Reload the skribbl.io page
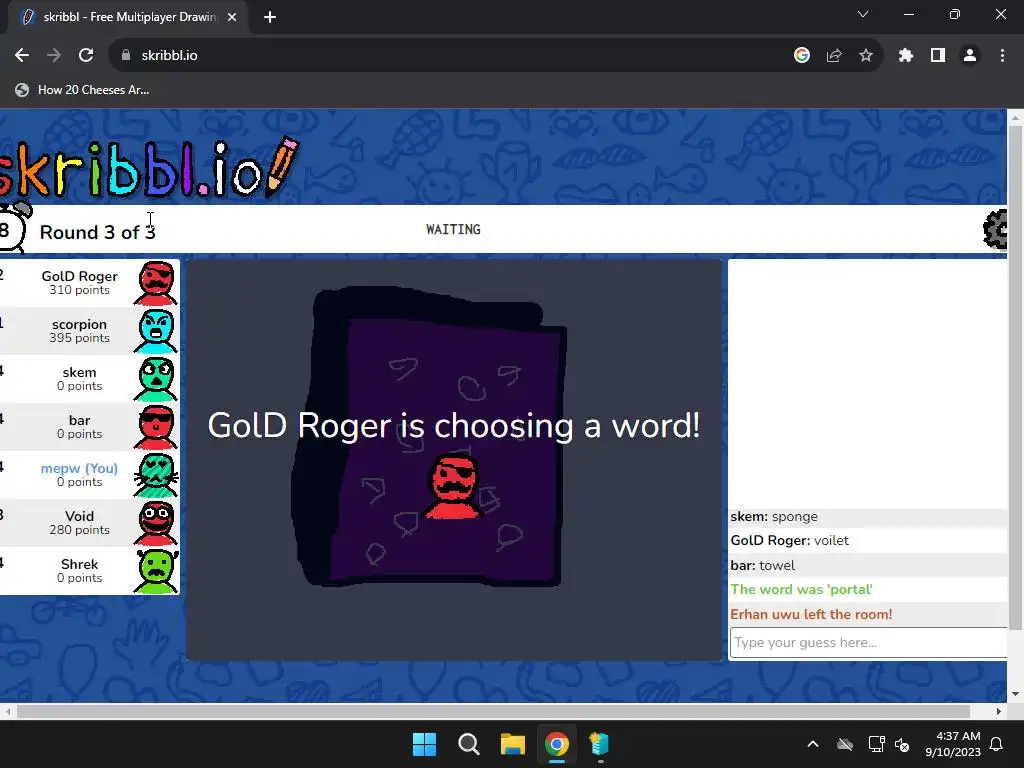The width and height of the screenshot is (1024, 768). coord(86,56)
